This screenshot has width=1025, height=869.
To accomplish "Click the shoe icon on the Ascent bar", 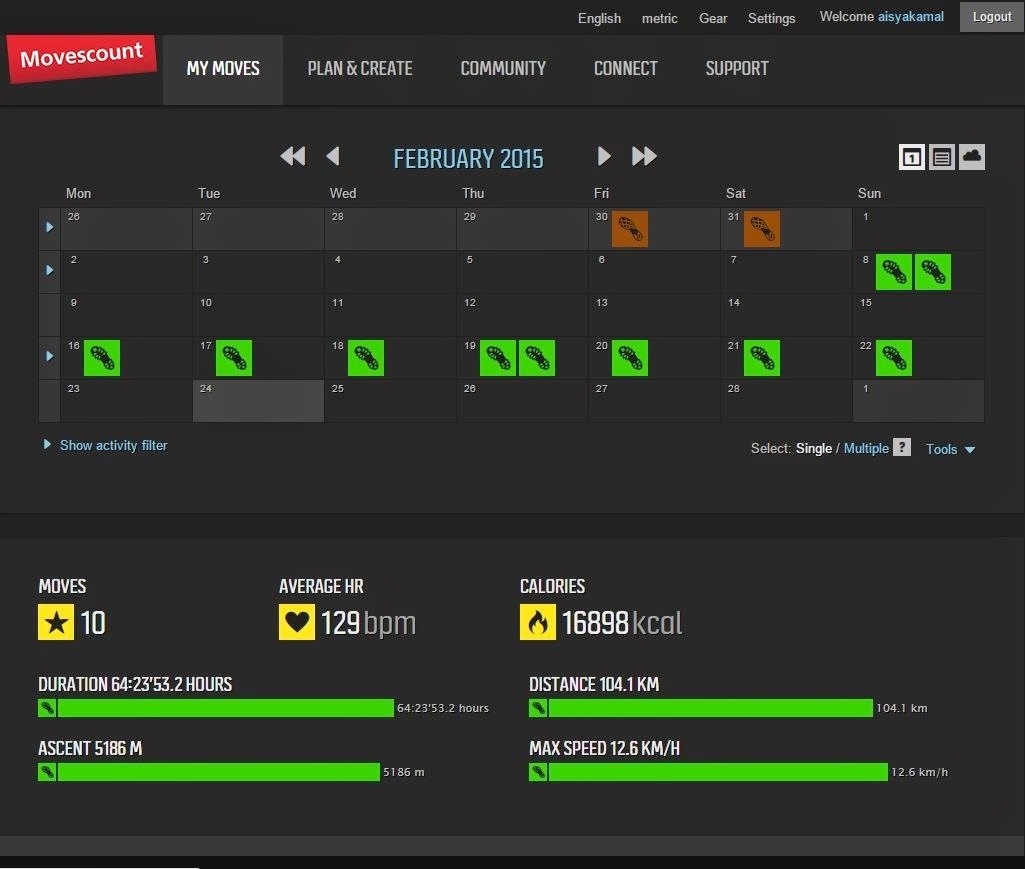I will 47,772.
